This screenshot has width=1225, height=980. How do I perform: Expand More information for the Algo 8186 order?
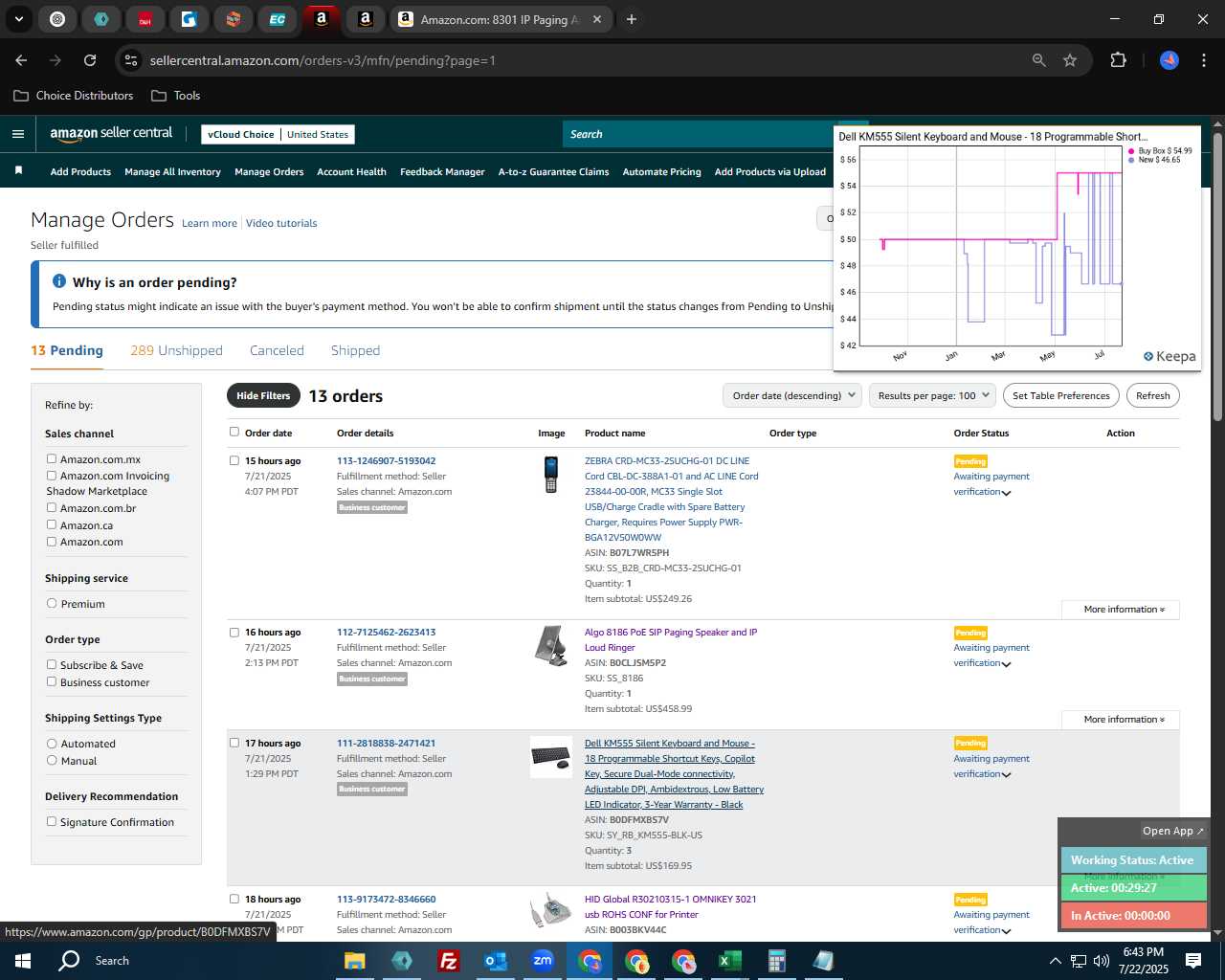click(1121, 720)
